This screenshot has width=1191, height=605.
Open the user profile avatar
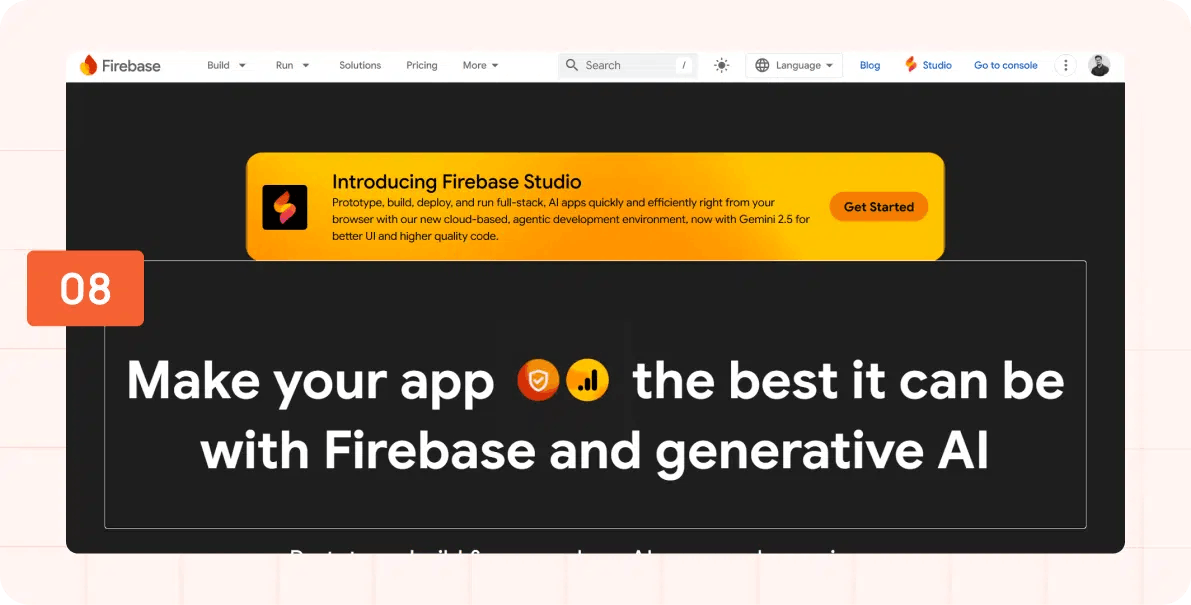click(x=1099, y=65)
